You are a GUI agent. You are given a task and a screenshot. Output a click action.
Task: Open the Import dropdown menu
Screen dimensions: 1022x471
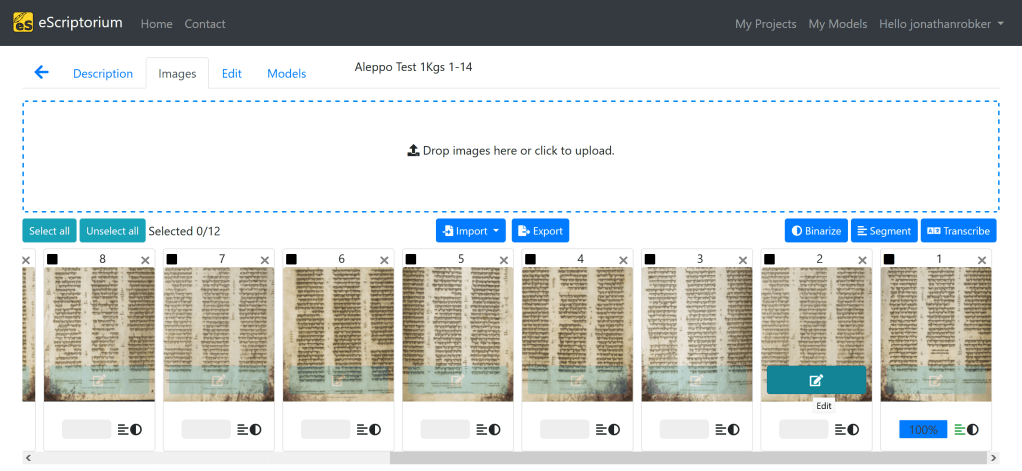pos(471,231)
